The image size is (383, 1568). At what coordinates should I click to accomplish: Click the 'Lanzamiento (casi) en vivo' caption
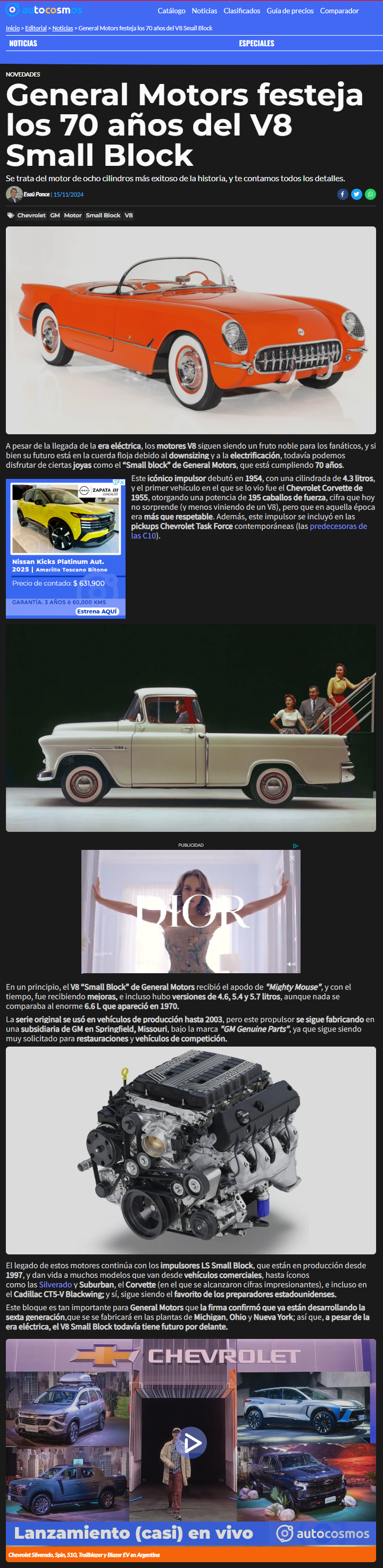pyautogui.click(x=134, y=1533)
